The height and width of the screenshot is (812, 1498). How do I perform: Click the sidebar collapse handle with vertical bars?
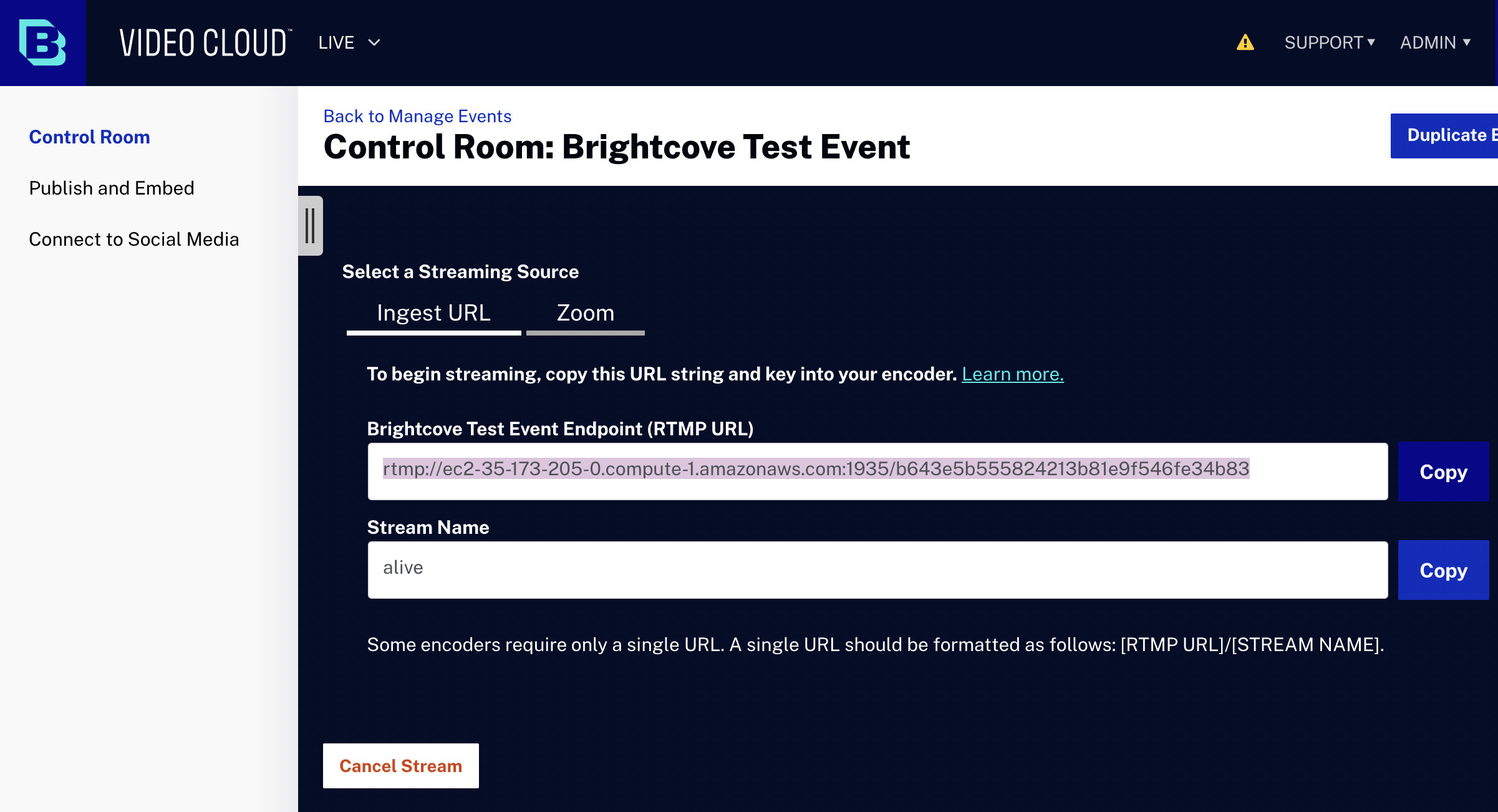[x=310, y=226]
